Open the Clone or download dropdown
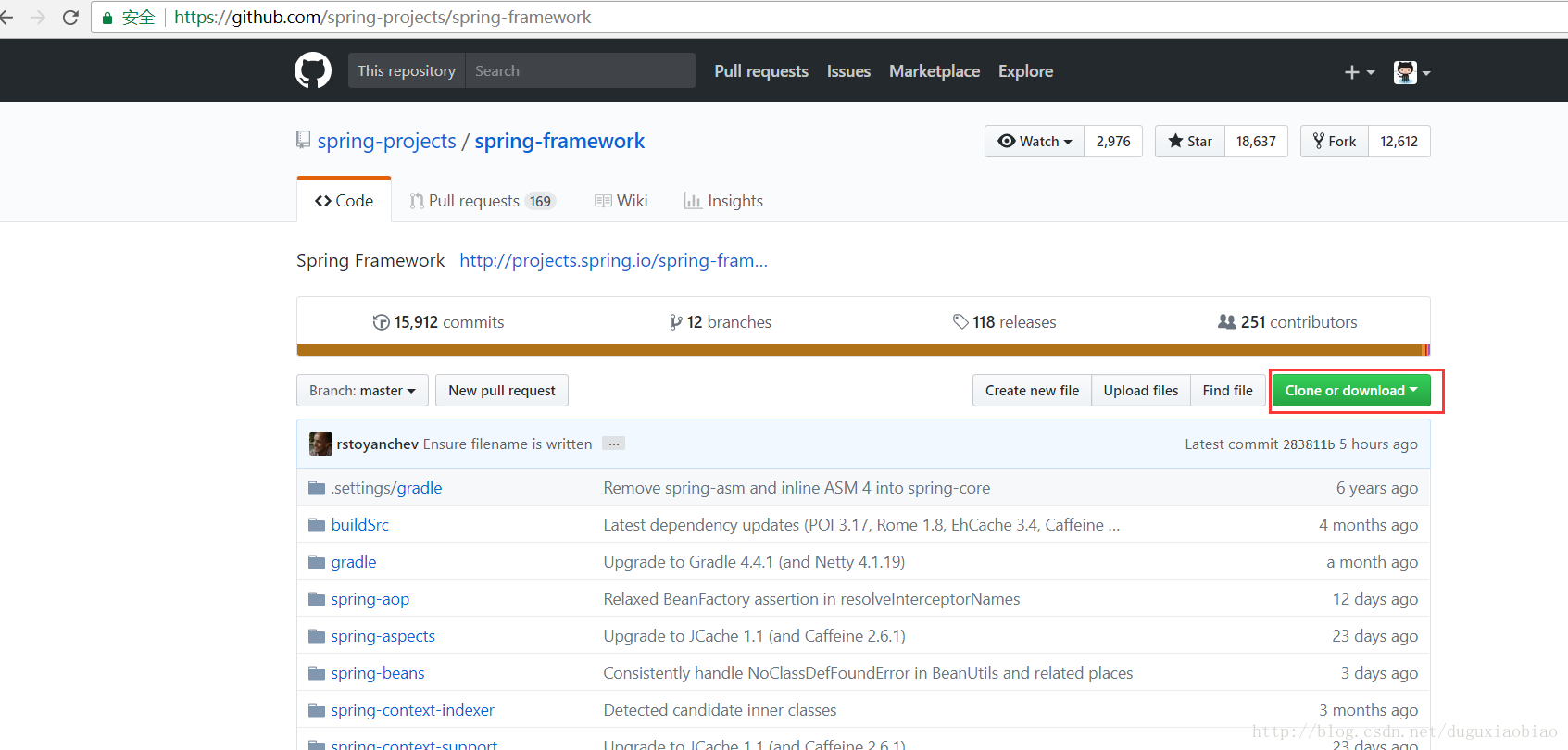Viewport: 1568px width, 750px height. tap(1351, 390)
